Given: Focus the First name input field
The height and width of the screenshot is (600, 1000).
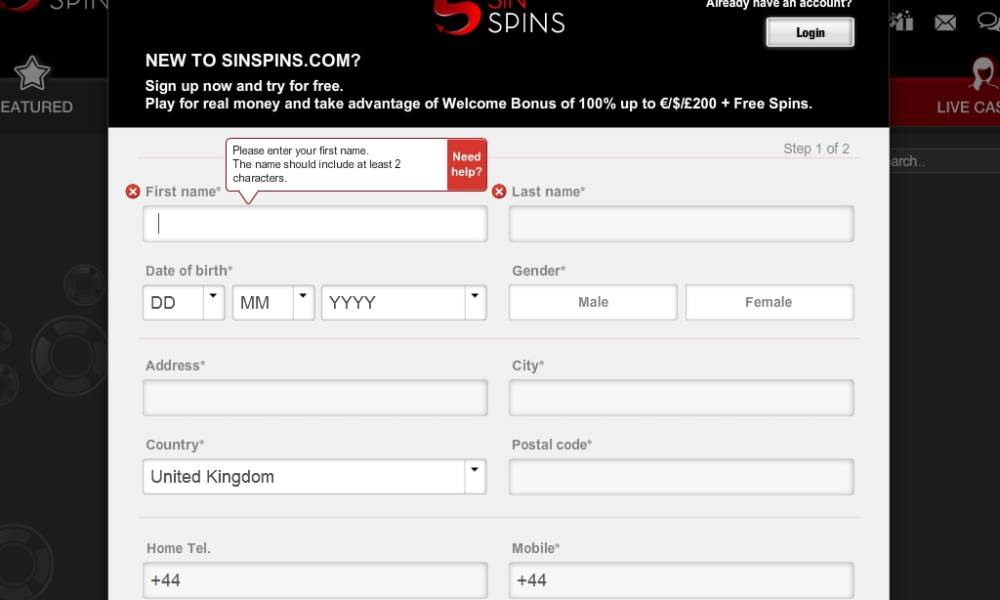Looking at the screenshot, I should [315, 224].
